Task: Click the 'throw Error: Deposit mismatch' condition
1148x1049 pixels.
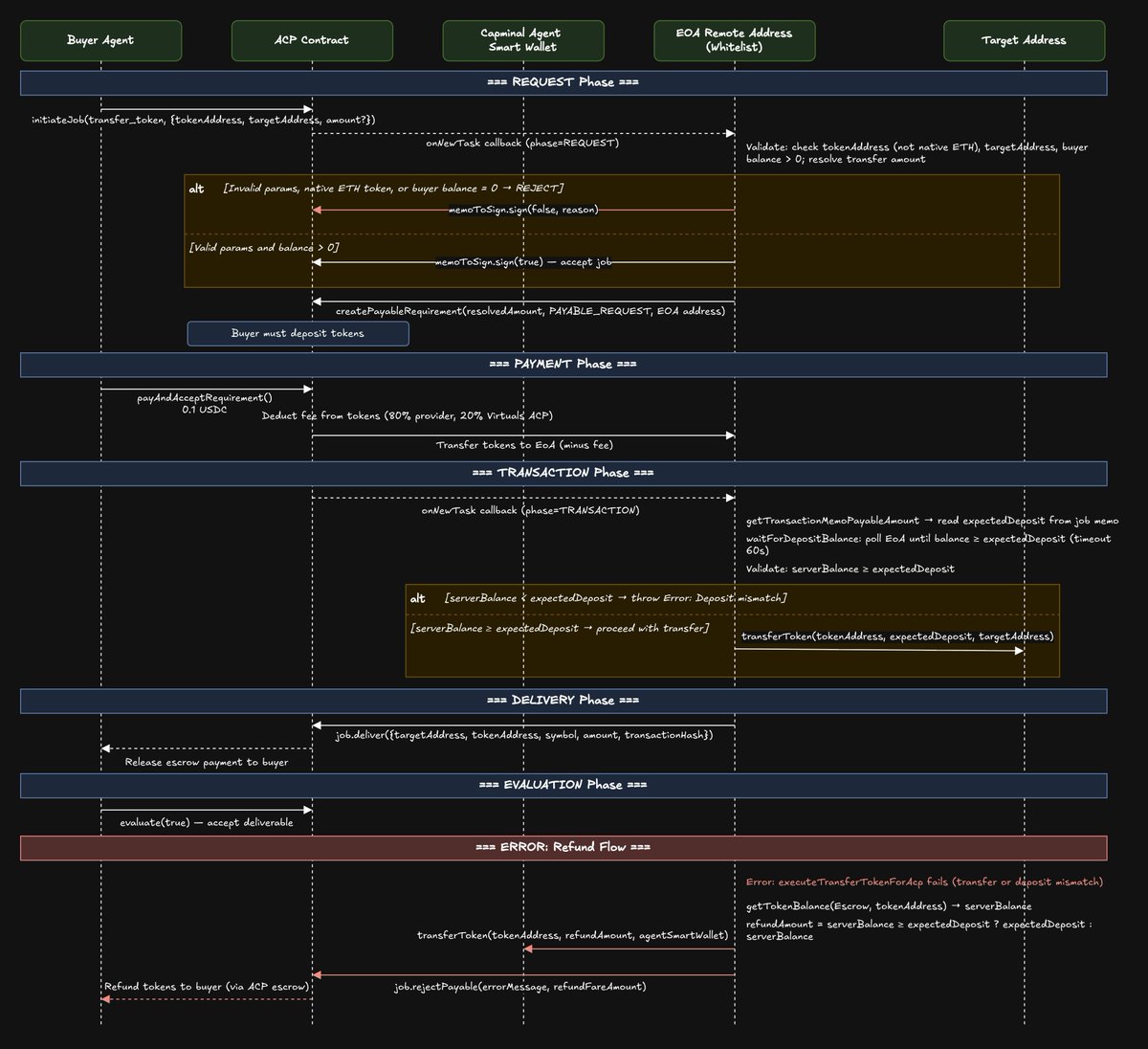Action: (x=615, y=598)
